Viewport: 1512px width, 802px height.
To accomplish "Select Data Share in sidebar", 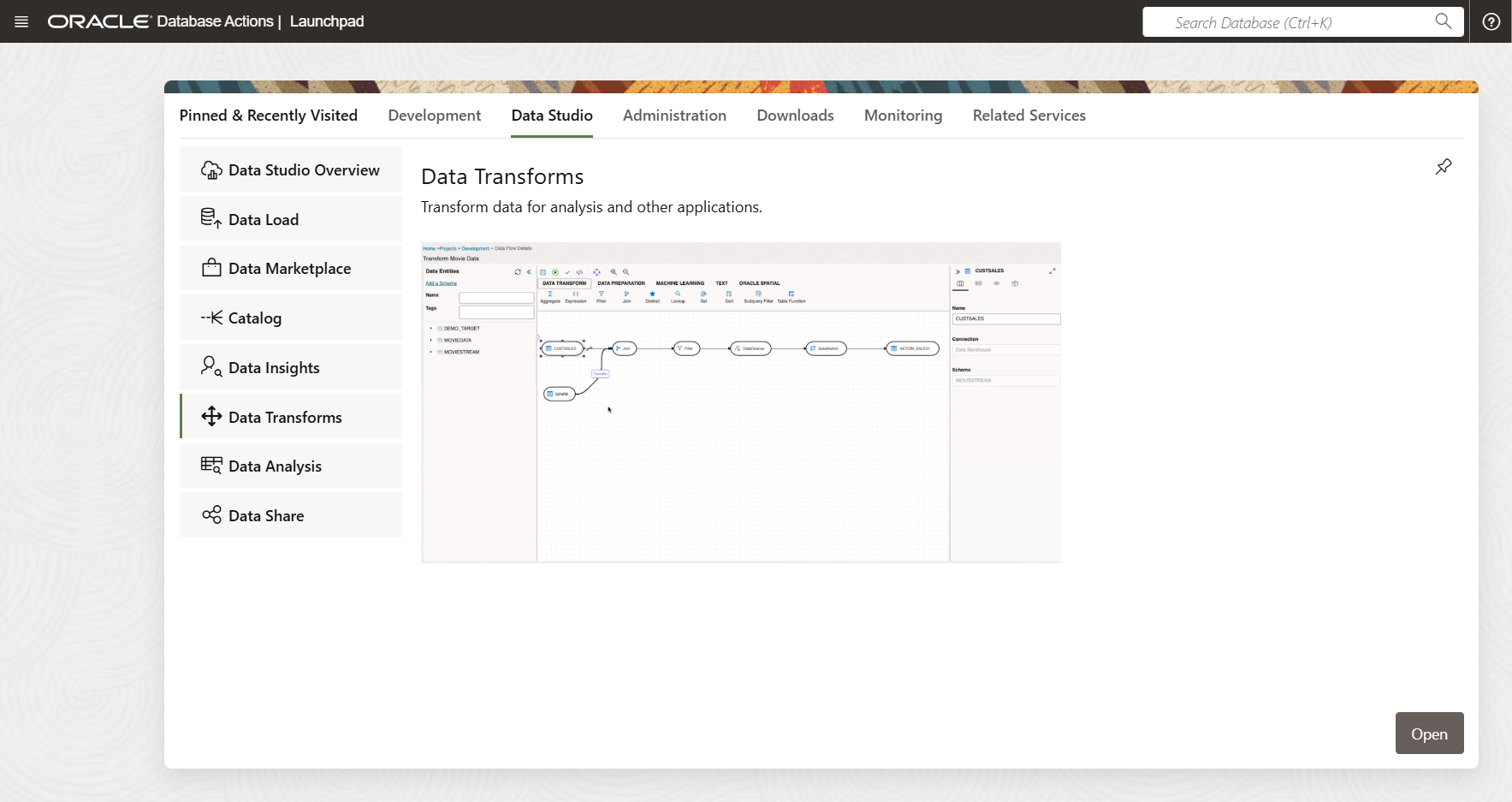I will tap(291, 515).
